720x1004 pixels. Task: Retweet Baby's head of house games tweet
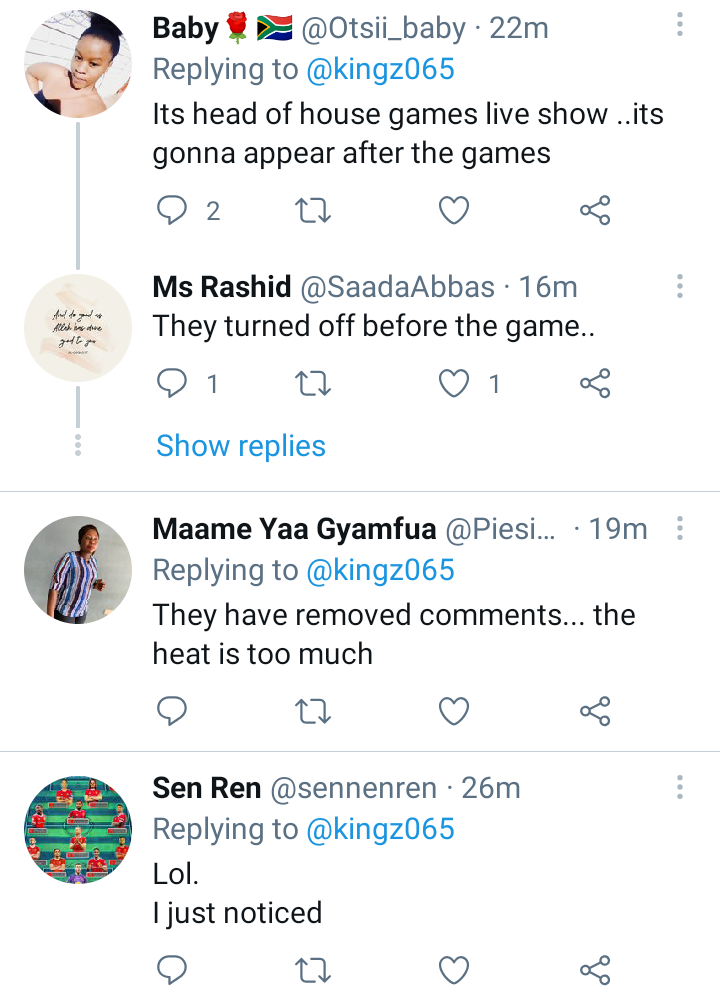(314, 210)
